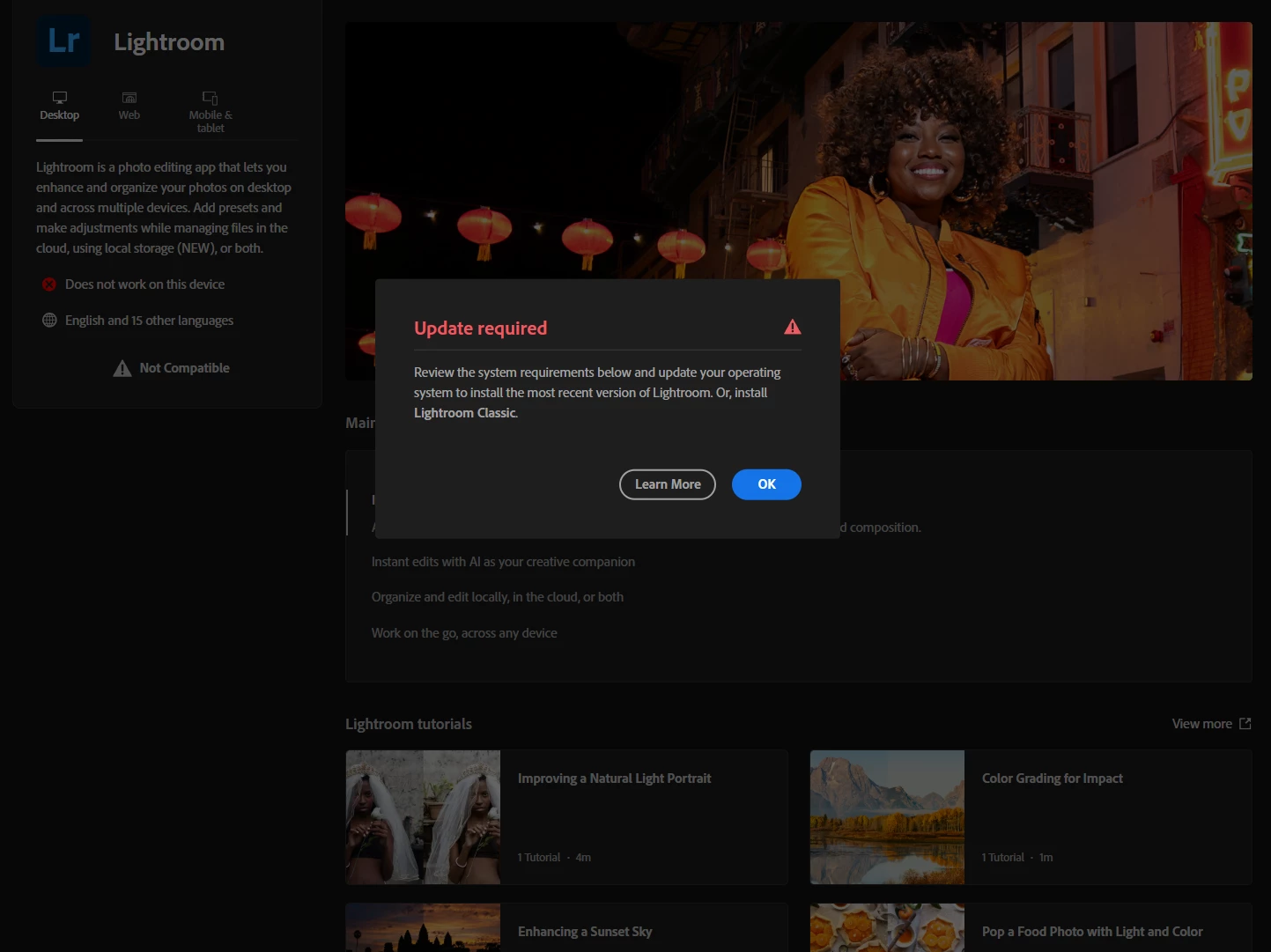The height and width of the screenshot is (952, 1271).
Task: Click the Lightroom Lr app logo
Action: point(64,41)
